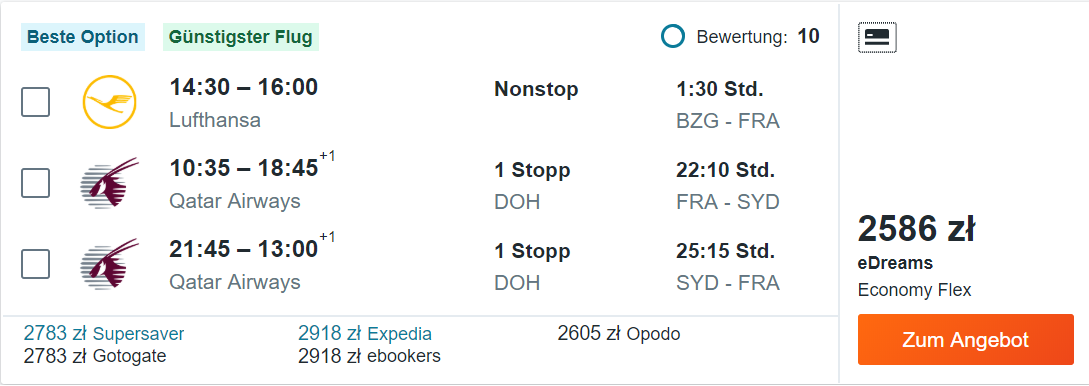Select the 2605 zł Opodo offer
Screen dimensions: 1089x386
point(619,334)
